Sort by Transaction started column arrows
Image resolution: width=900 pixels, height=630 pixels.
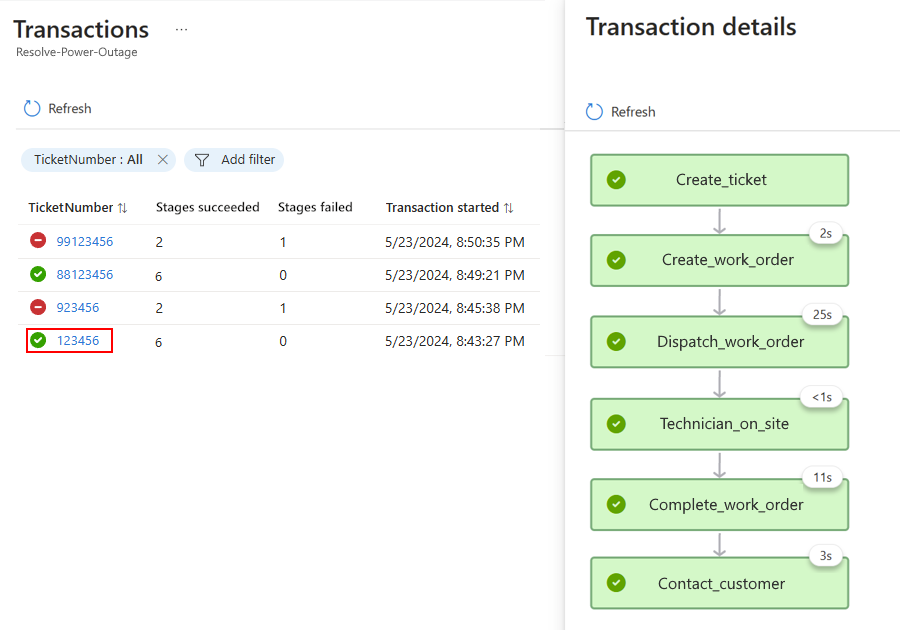(508, 208)
